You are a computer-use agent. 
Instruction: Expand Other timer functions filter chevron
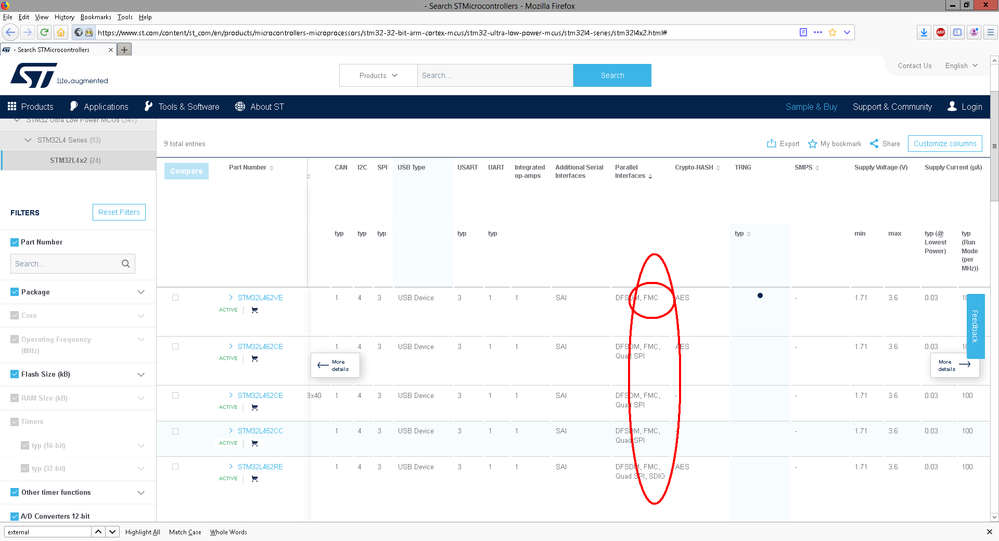tap(141, 492)
